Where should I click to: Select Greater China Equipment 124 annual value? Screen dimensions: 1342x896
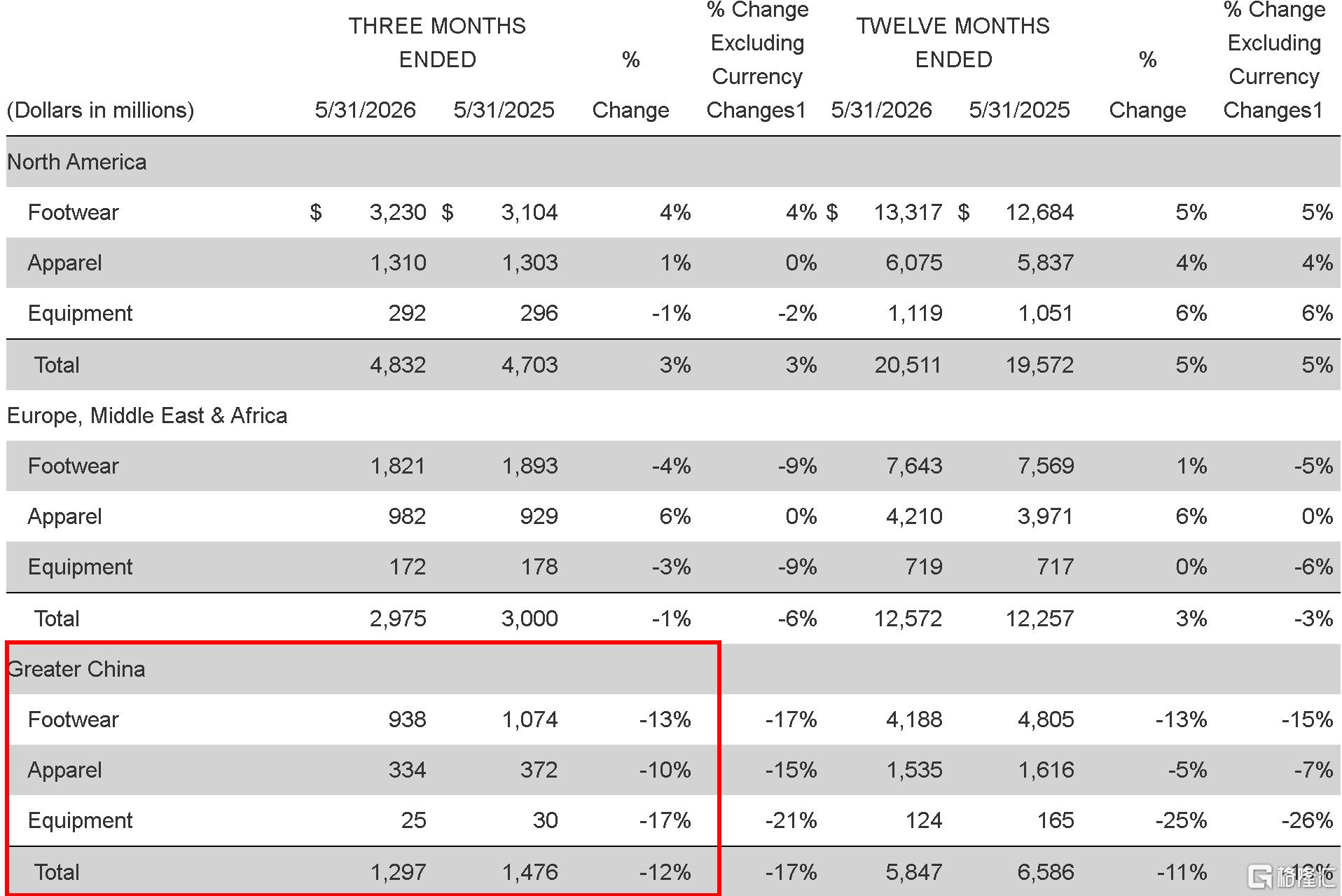(924, 820)
